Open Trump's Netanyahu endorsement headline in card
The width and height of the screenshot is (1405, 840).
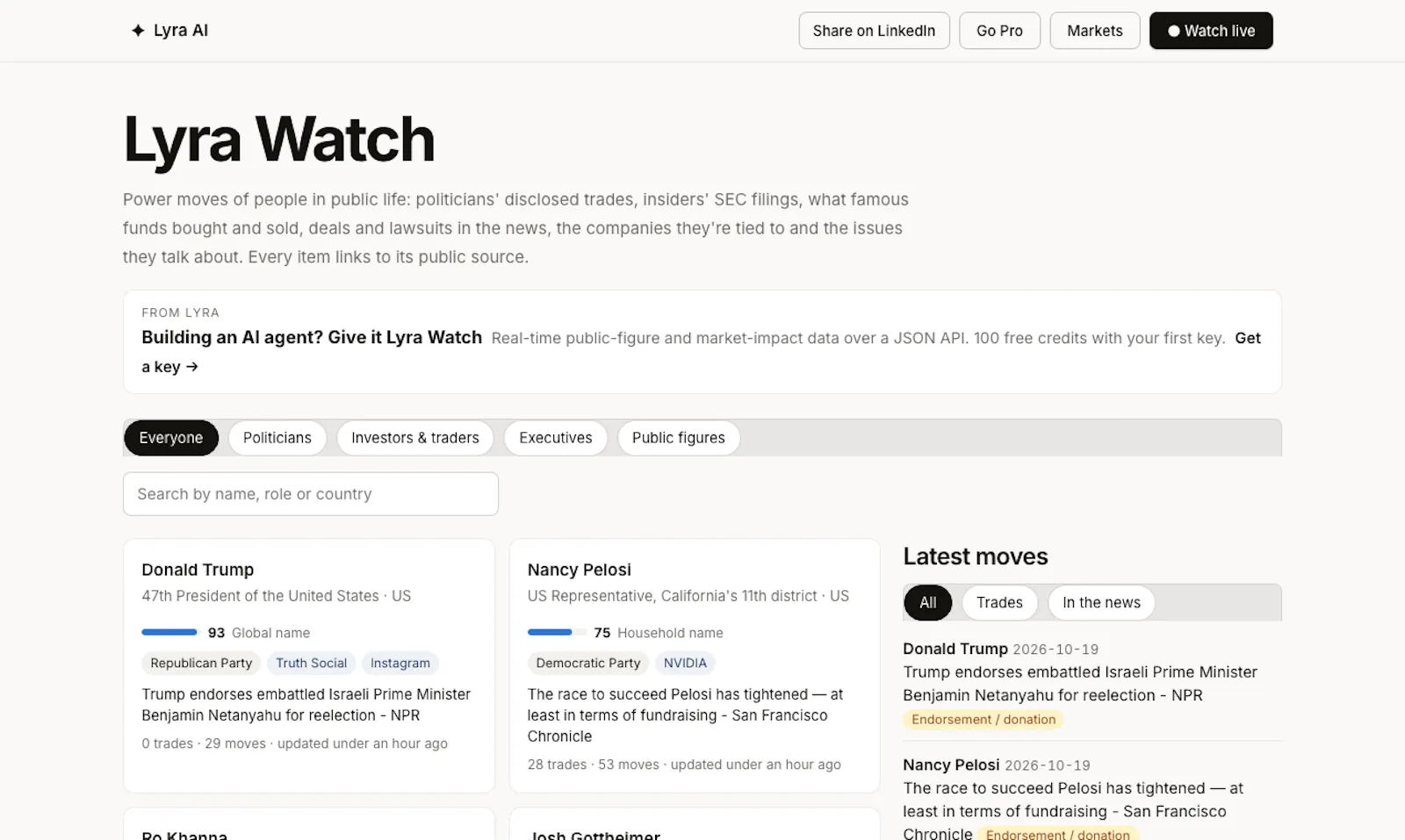(x=306, y=705)
